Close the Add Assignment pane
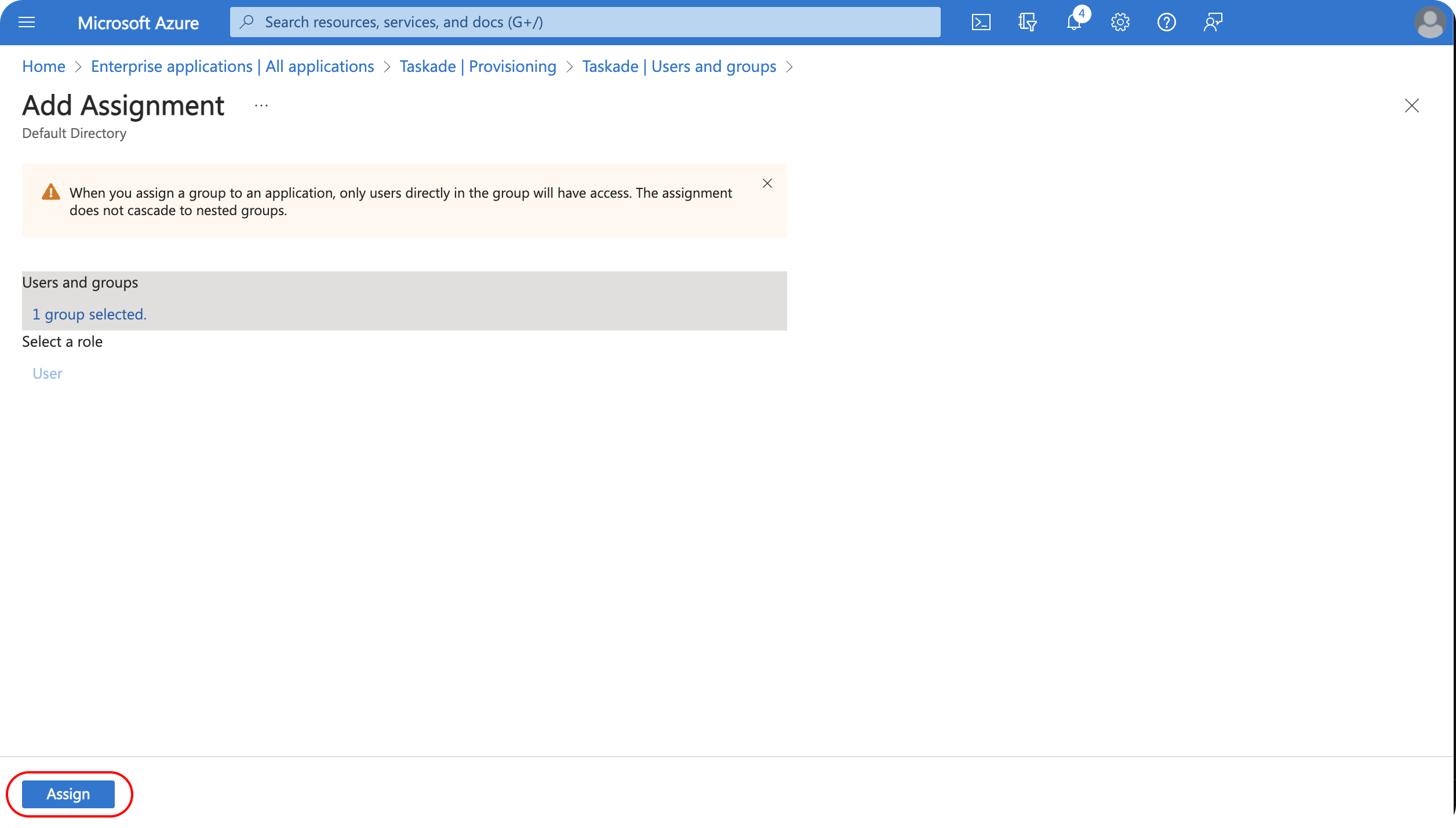 pos(1411,106)
